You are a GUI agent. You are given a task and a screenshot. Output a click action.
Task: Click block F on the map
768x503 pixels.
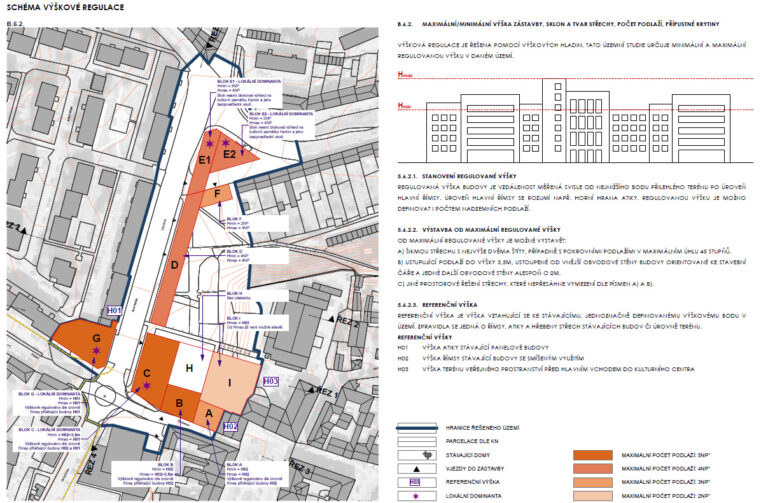pos(218,195)
